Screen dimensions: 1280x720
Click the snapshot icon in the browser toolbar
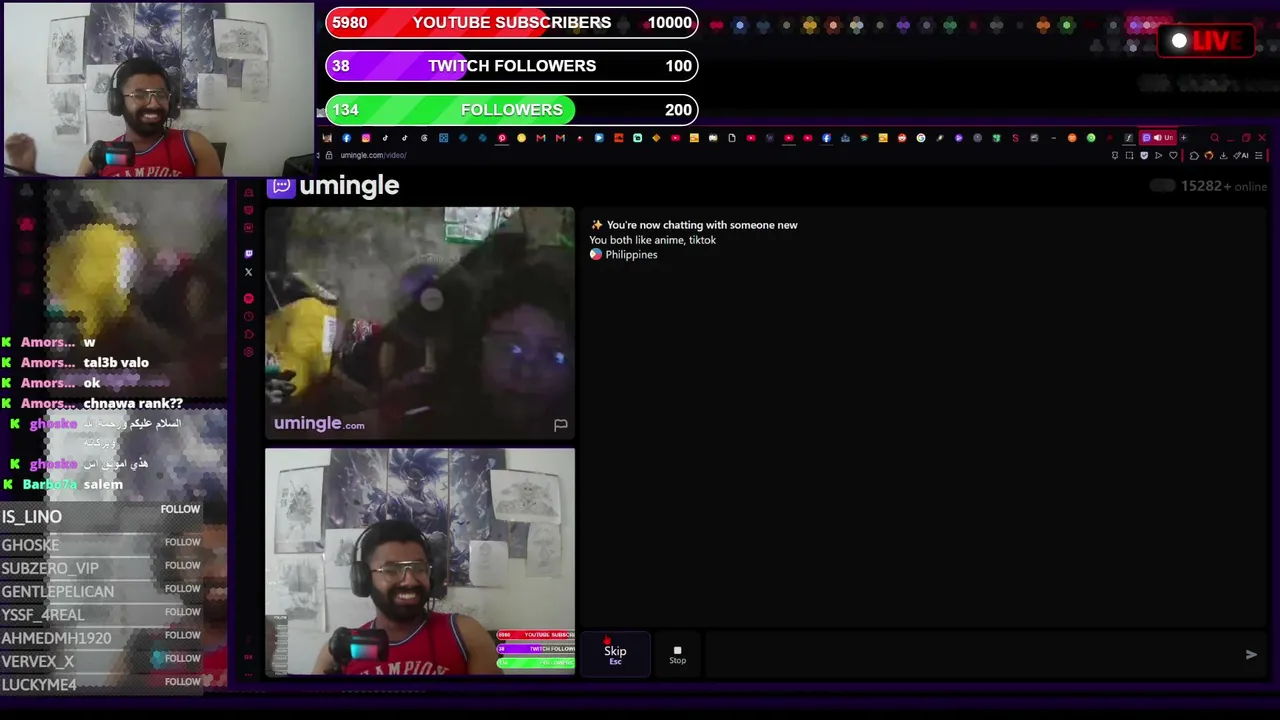[x=1129, y=155]
